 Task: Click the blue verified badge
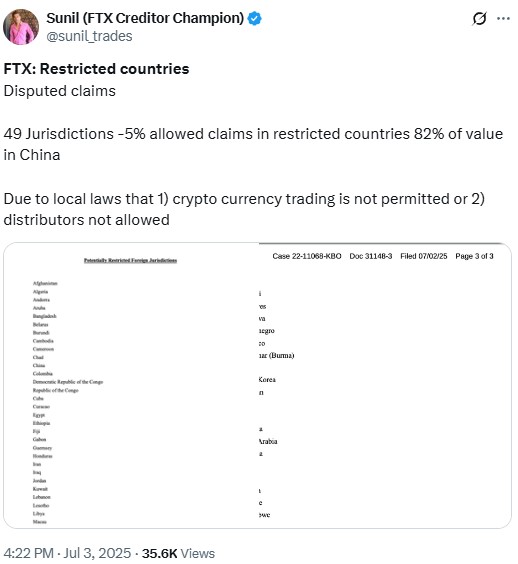click(x=255, y=18)
